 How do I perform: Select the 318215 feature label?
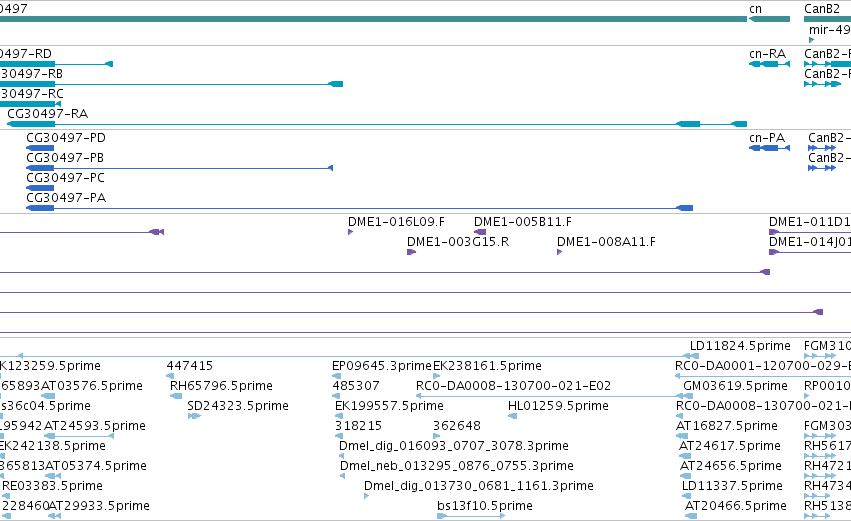[358, 427]
